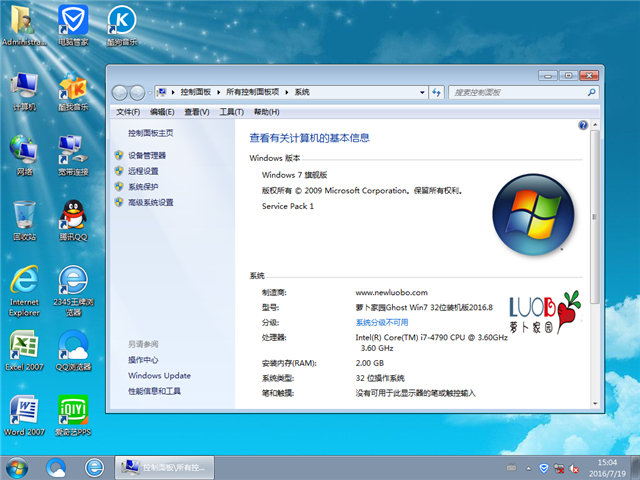Open 系统保护 link
This screenshot has height=480, width=640.
(x=143, y=187)
